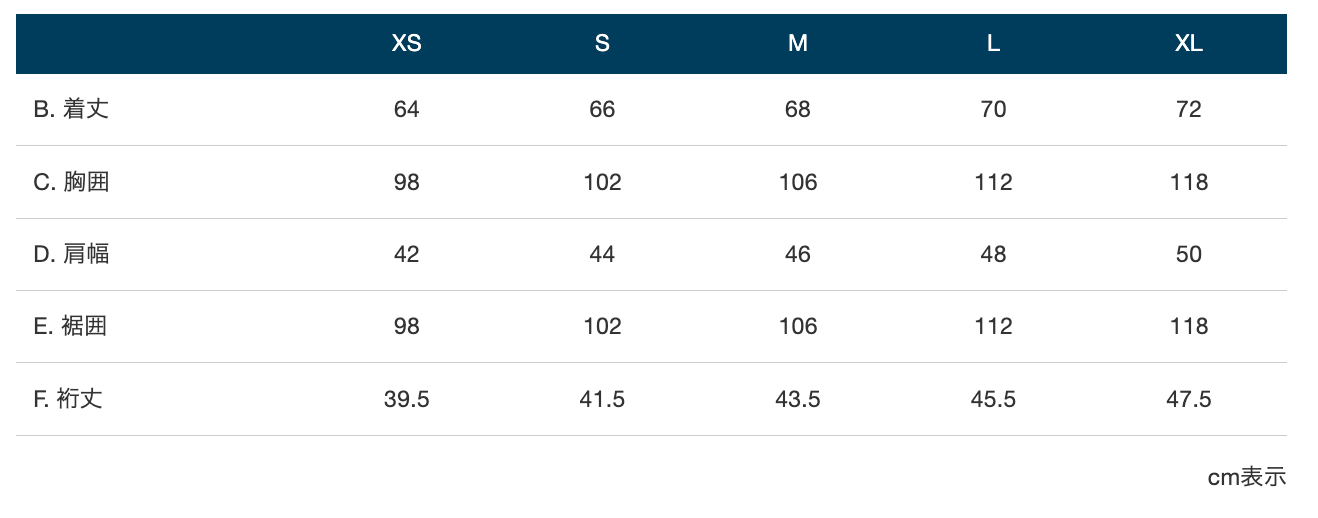Click the 肩幅 value 44 for S

coord(602,254)
